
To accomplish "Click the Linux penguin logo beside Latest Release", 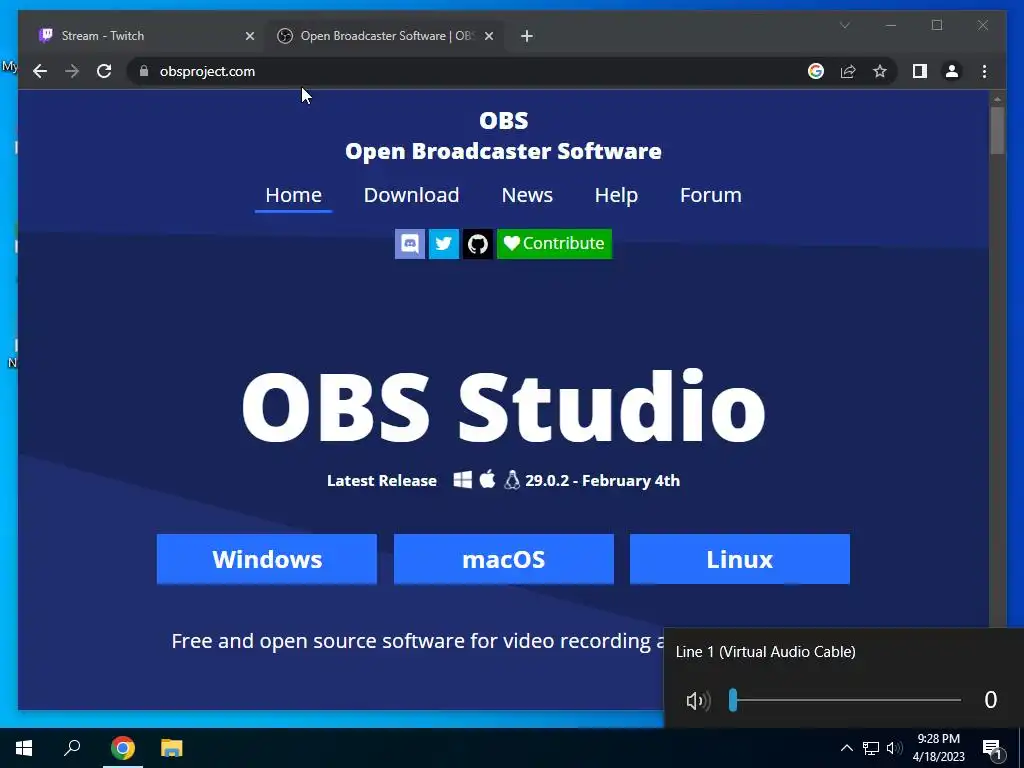I will (512, 480).
